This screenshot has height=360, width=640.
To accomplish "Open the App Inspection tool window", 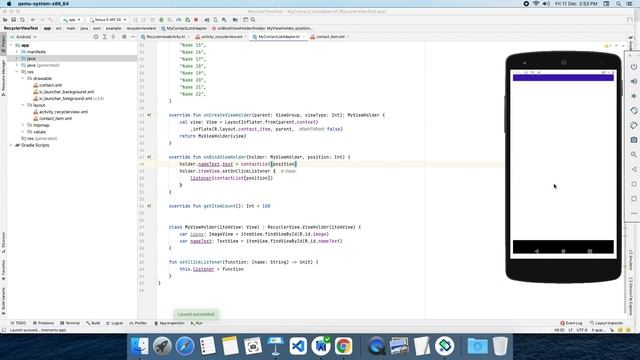I will tap(169, 323).
